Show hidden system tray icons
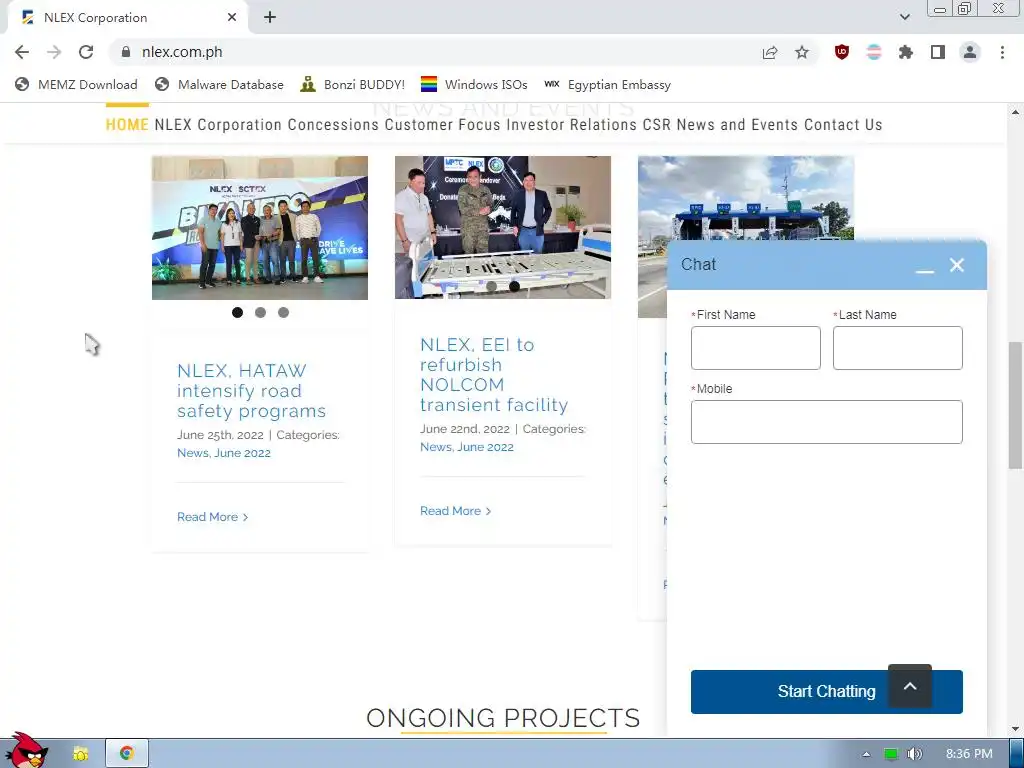Image resolution: width=1024 pixels, height=768 pixels. pyautogui.click(x=867, y=754)
